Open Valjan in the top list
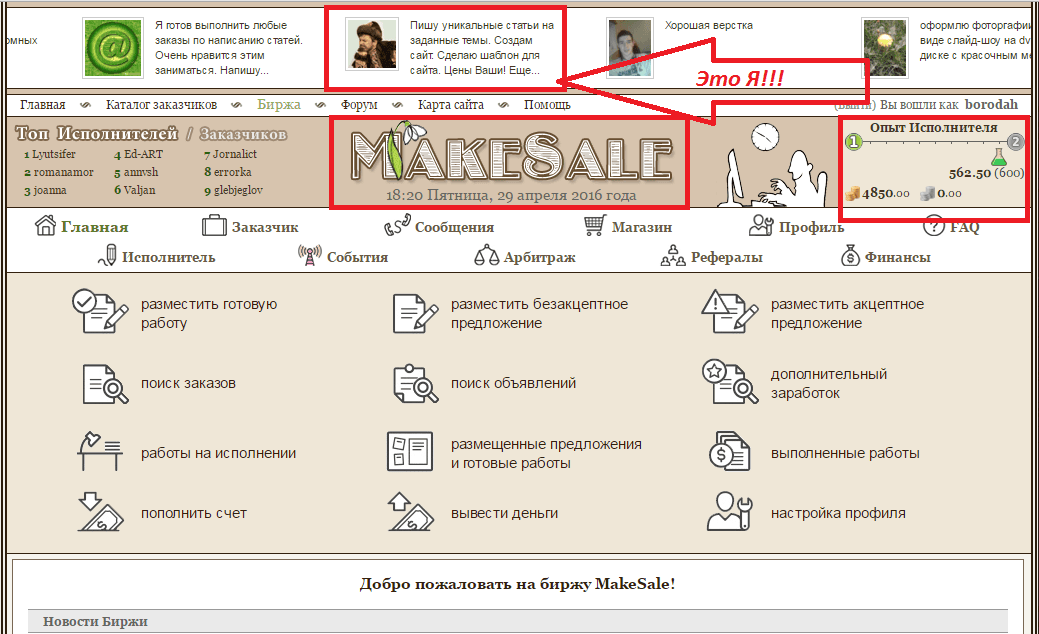Image resolution: width=1039 pixels, height=634 pixels. [x=139, y=190]
